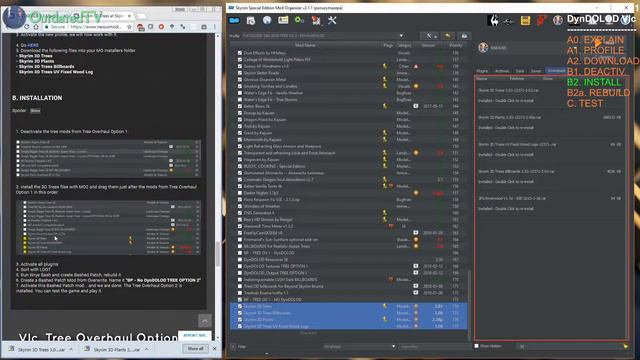
Task: Switch to the Saves tab
Action: coord(536,71)
